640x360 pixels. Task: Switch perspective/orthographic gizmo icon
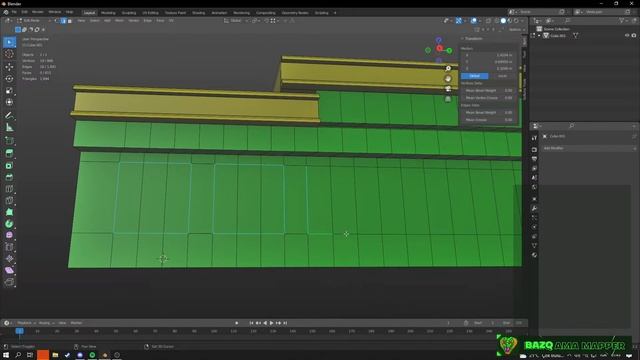tap(448, 99)
